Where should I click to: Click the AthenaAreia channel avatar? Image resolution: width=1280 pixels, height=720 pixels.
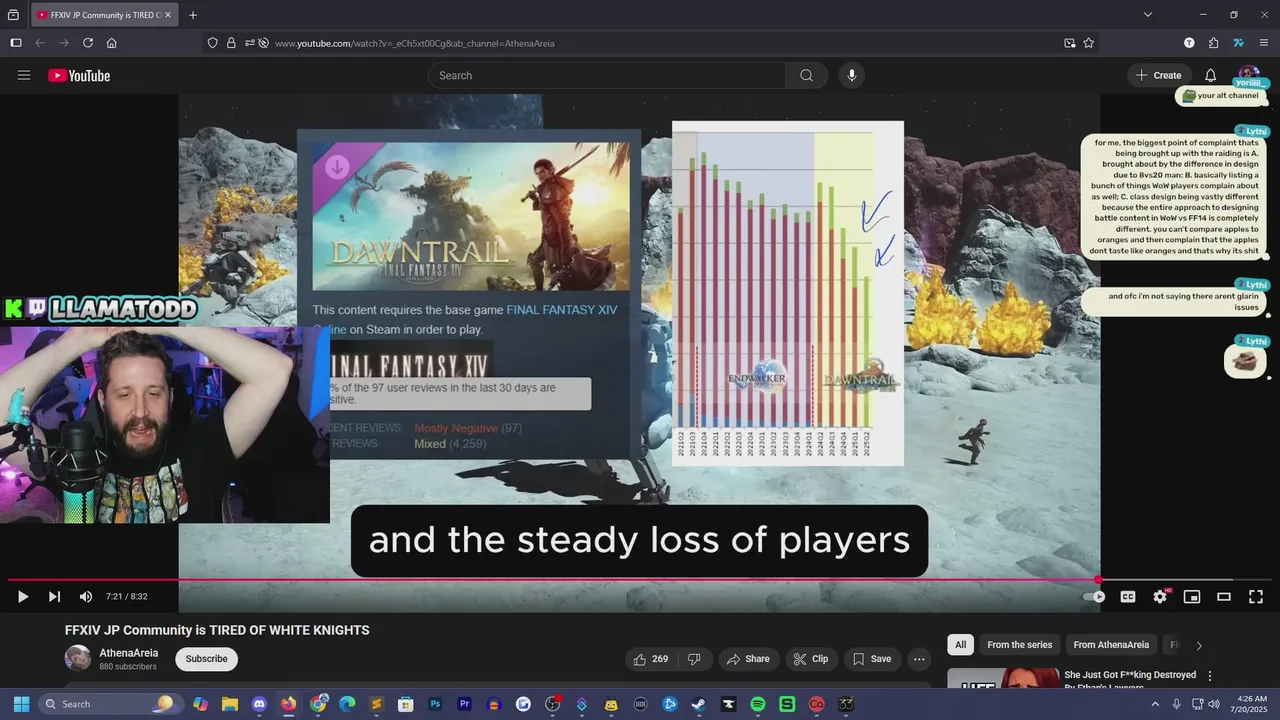78,658
